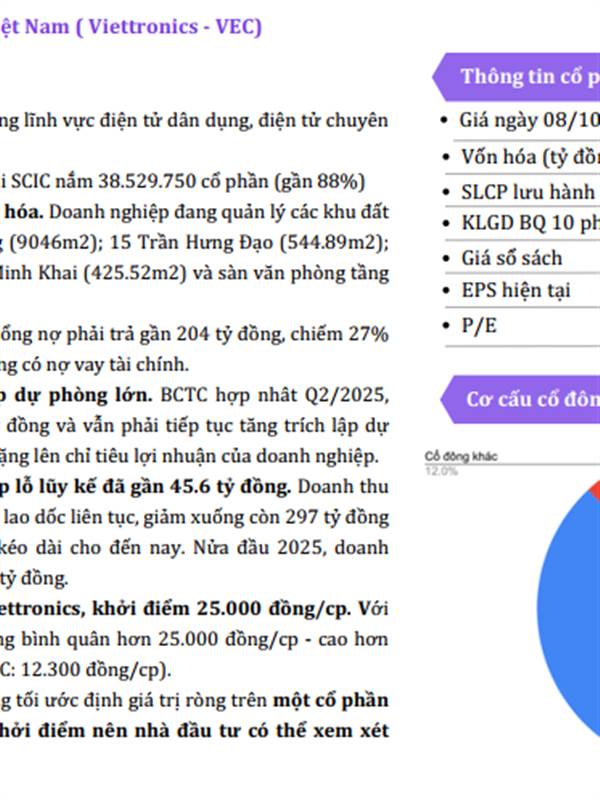Click the text 'Minh Khai (425.52m2)'
The height and width of the screenshot is (800, 600).
point(93,273)
